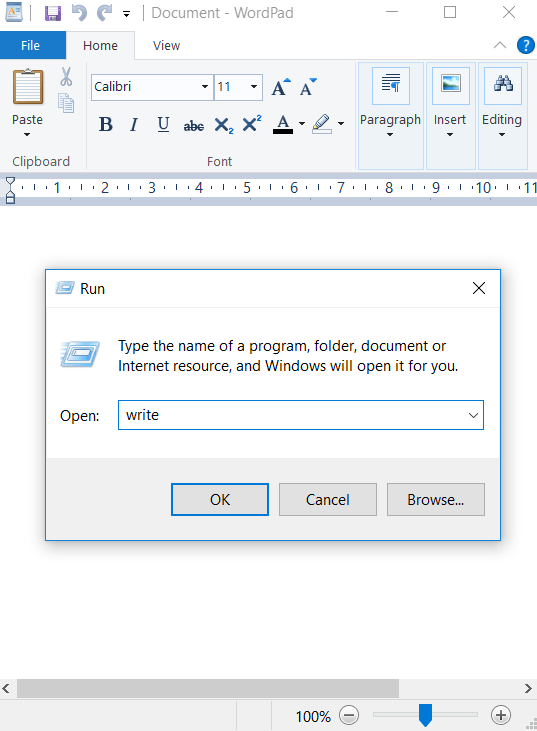Open the Calibri font family dropdown

coord(205,87)
